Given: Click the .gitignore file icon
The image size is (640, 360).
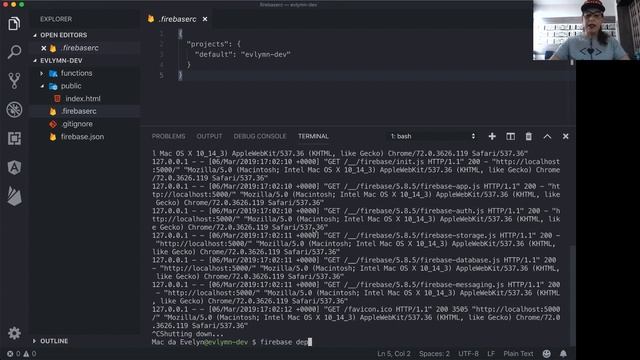Looking at the screenshot, I should (x=53, y=124).
